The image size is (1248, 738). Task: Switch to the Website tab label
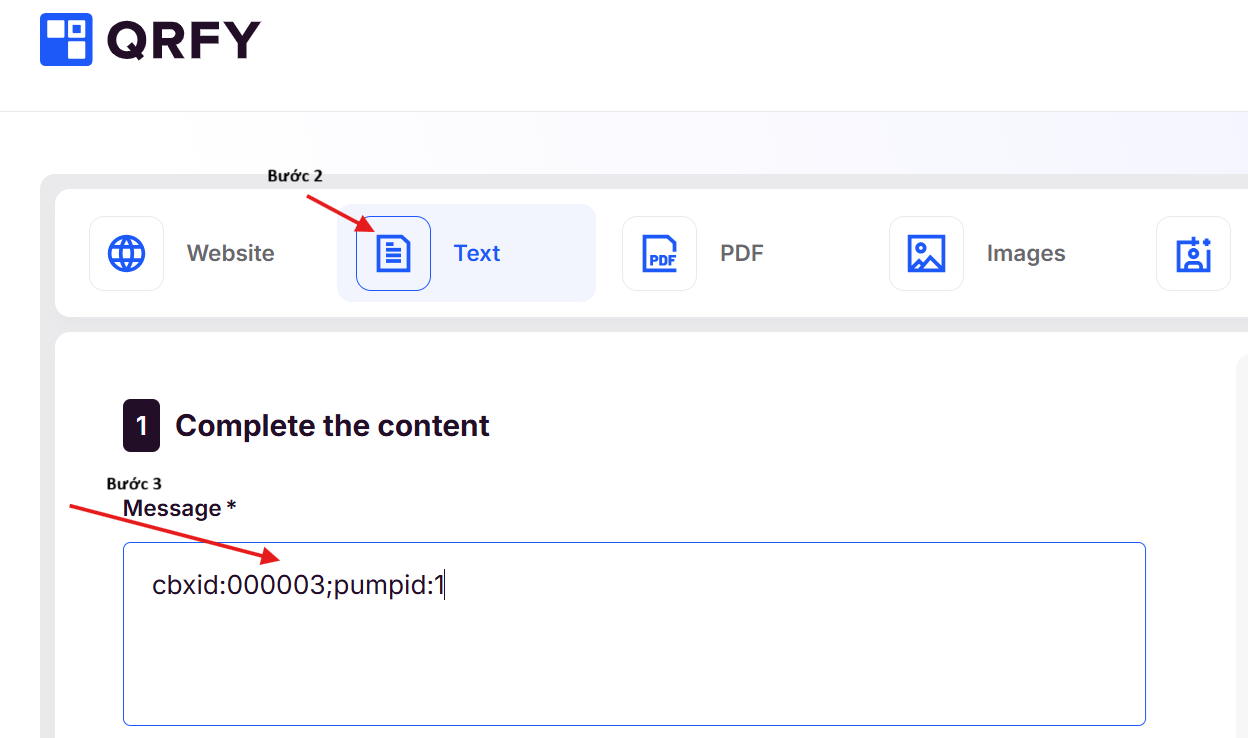tap(230, 254)
